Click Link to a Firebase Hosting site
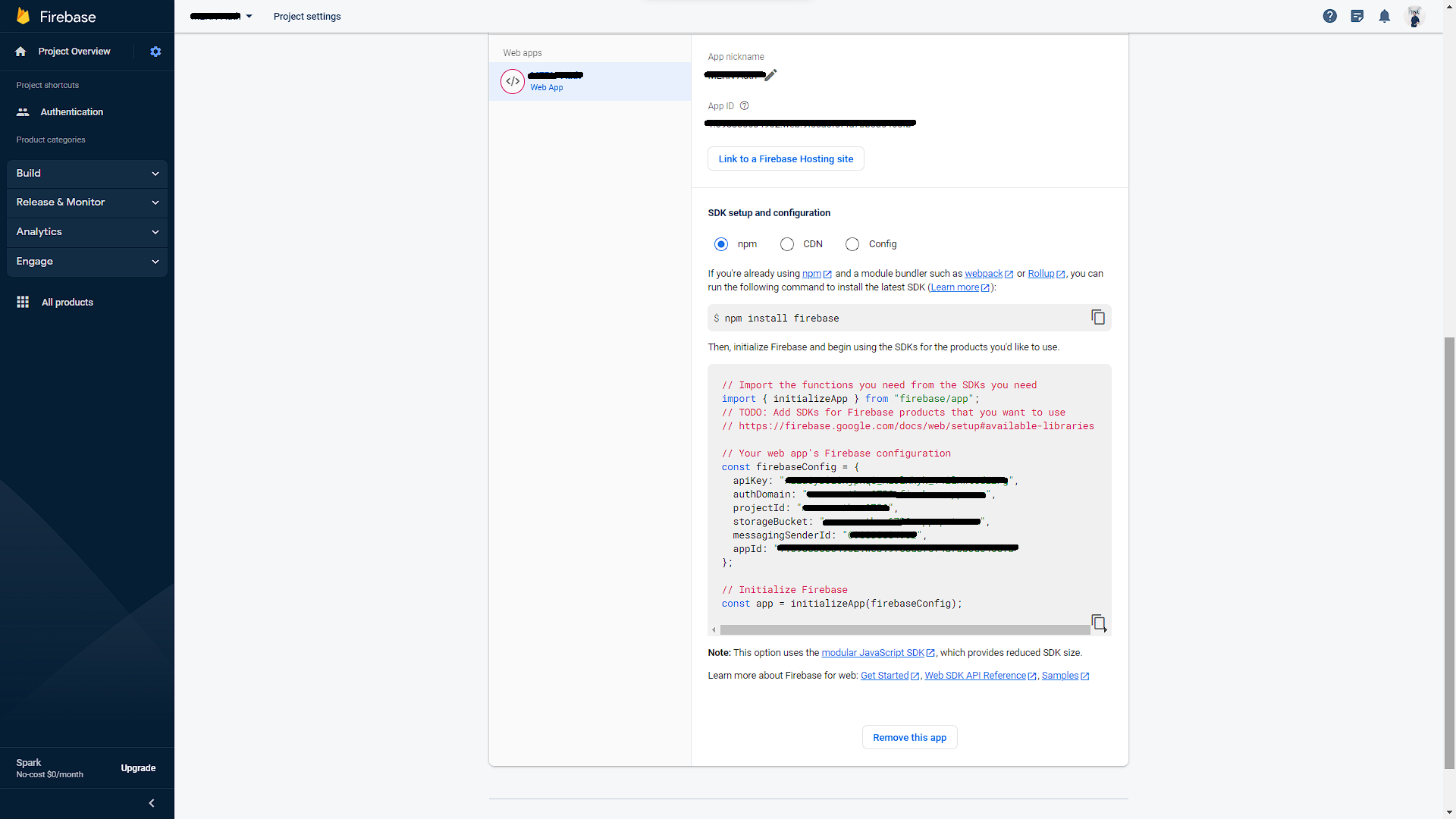Viewport: 1456px width, 819px height. point(786,158)
